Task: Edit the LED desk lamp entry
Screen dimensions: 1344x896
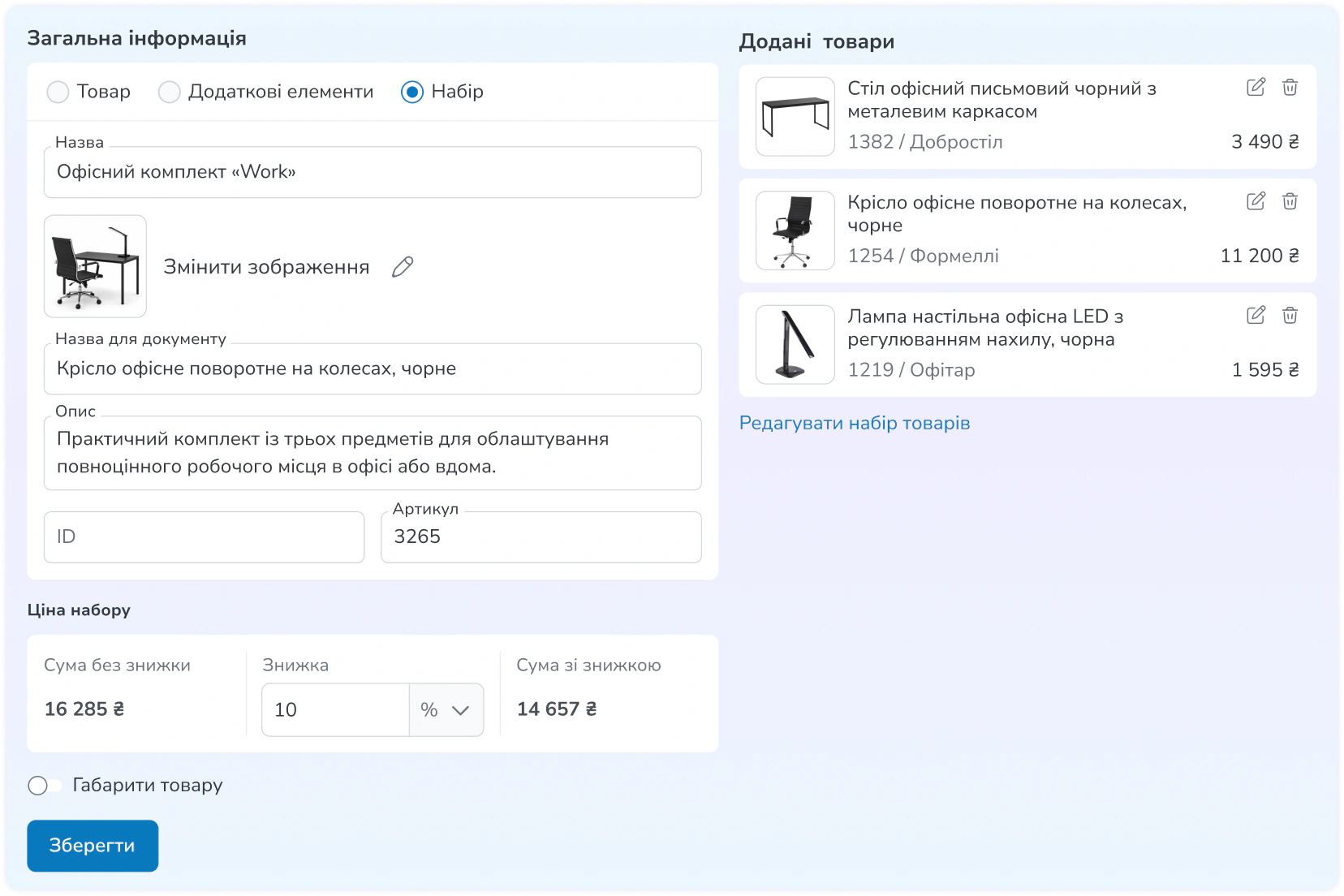Action: [x=1256, y=315]
